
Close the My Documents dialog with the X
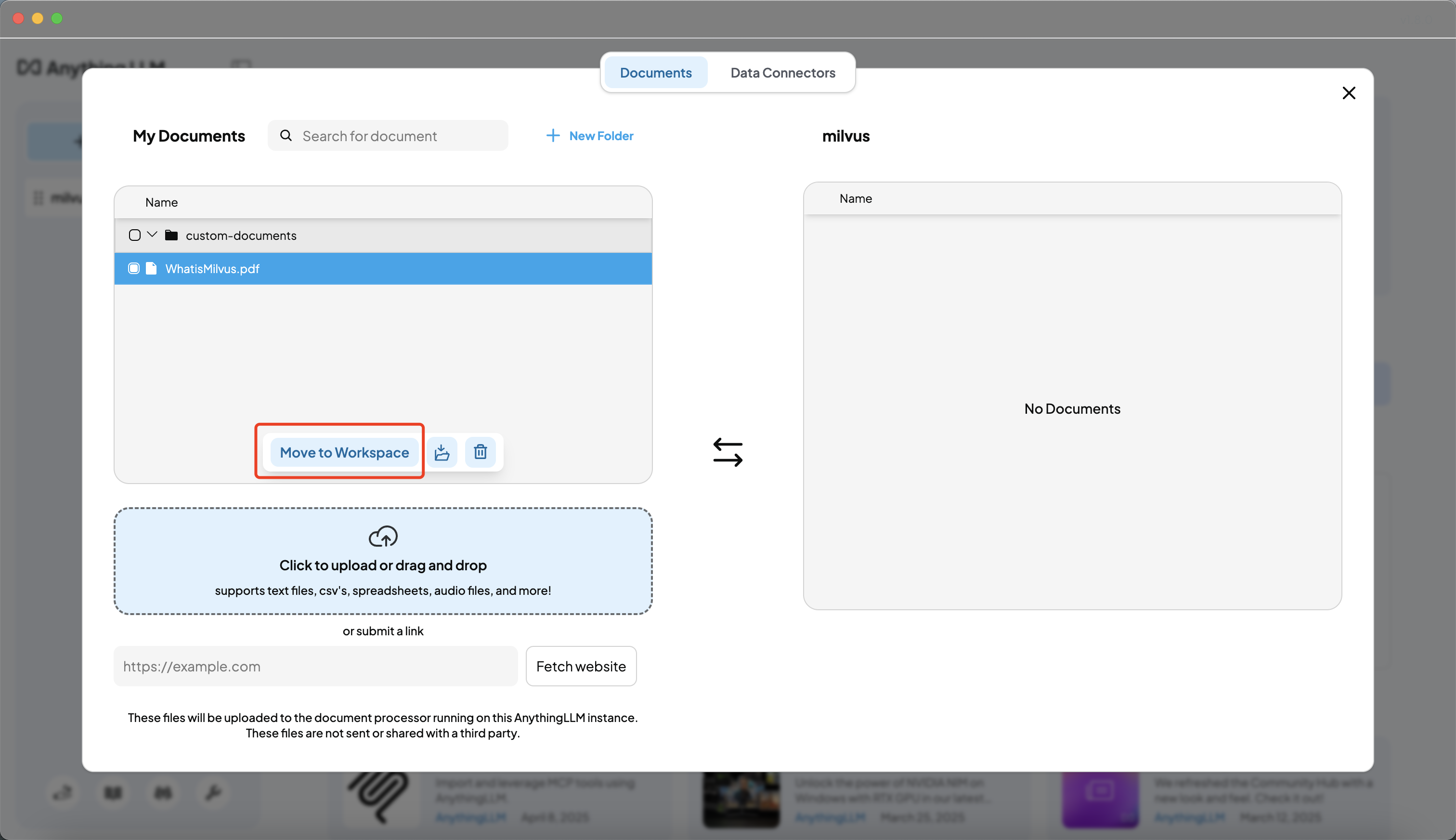(1348, 92)
